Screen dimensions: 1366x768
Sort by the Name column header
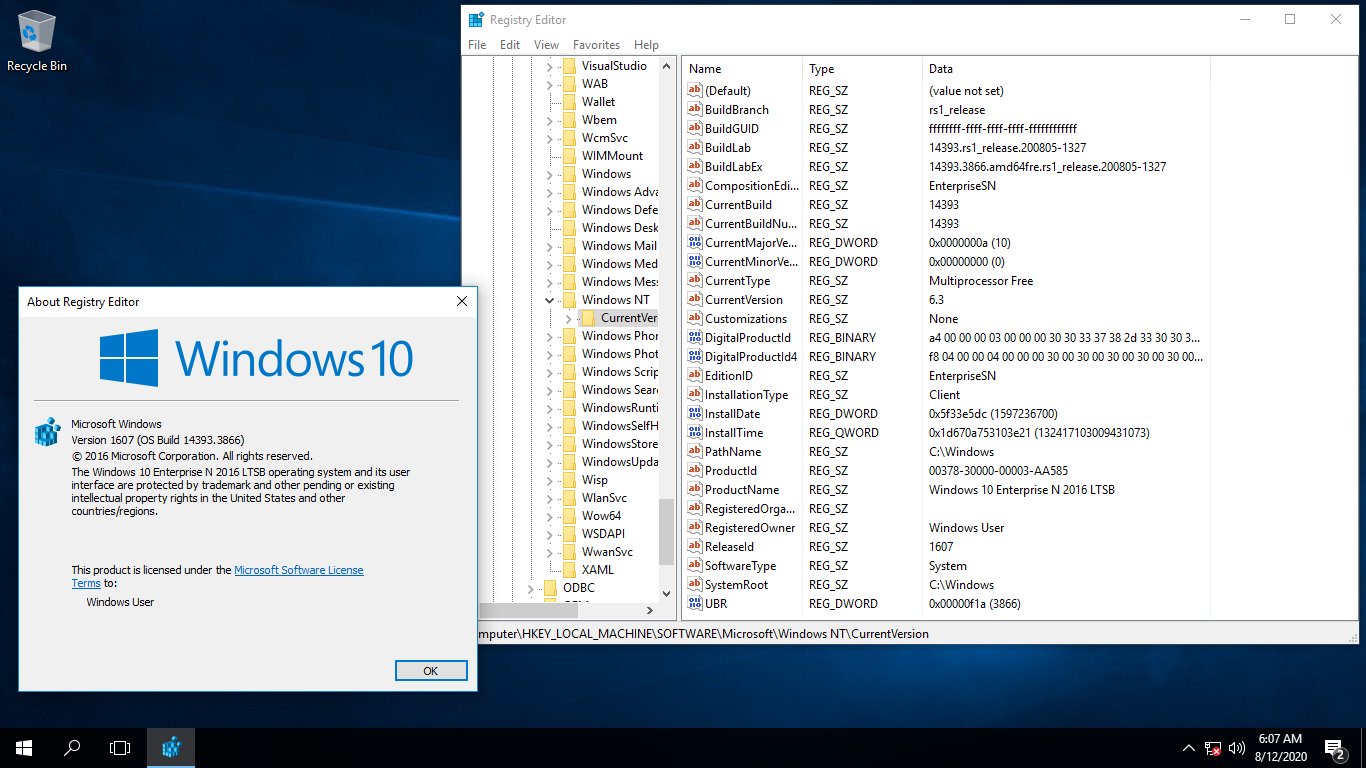click(743, 69)
